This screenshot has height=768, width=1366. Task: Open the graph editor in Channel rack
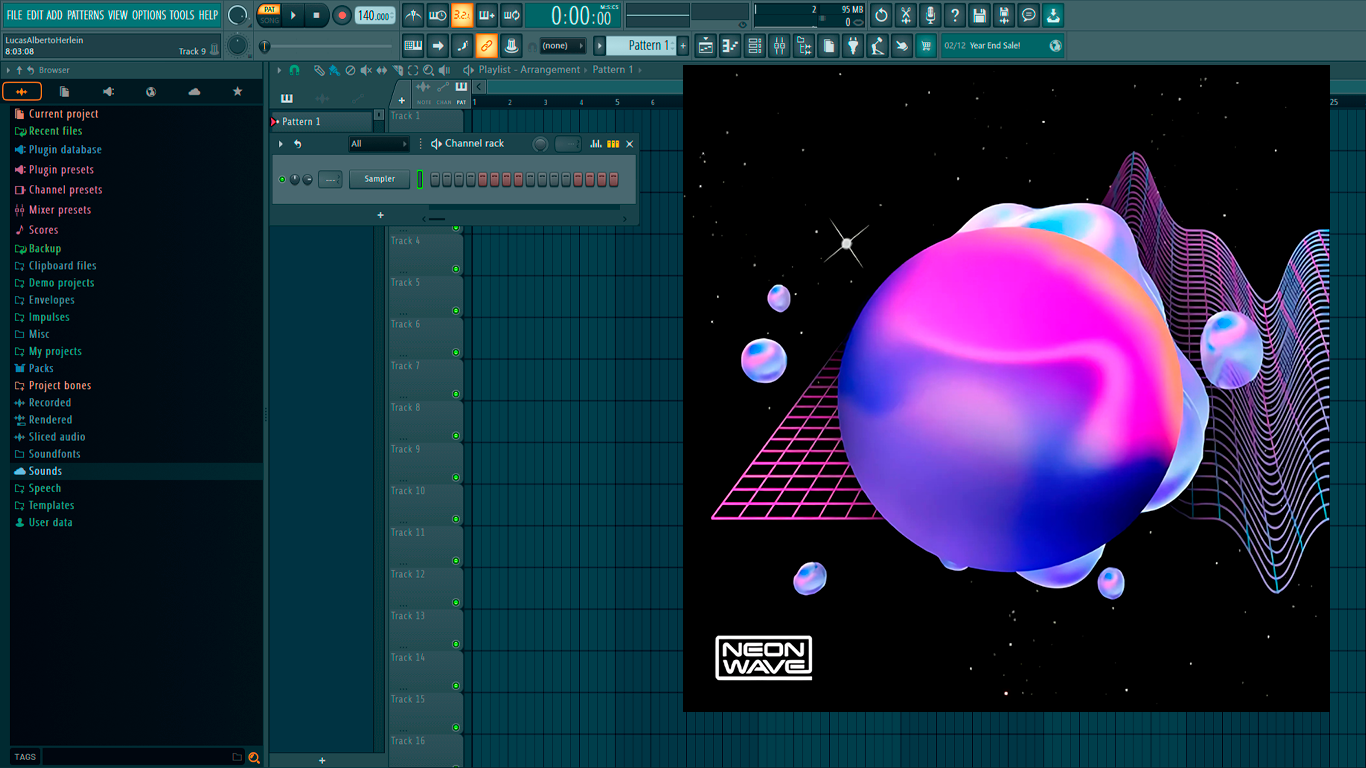pos(596,144)
